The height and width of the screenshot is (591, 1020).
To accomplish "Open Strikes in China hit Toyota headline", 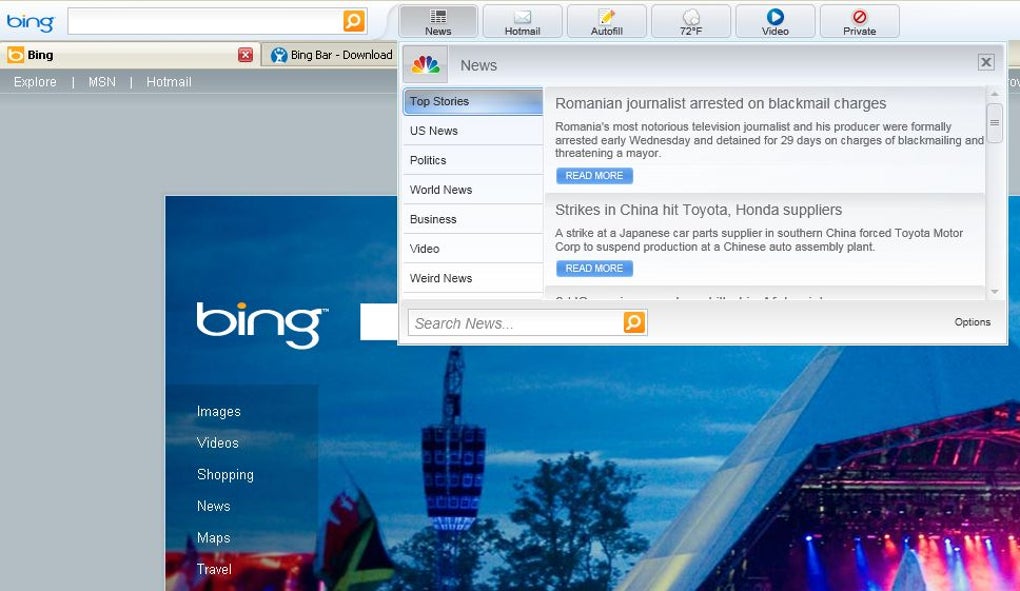I will click(x=698, y=210).
